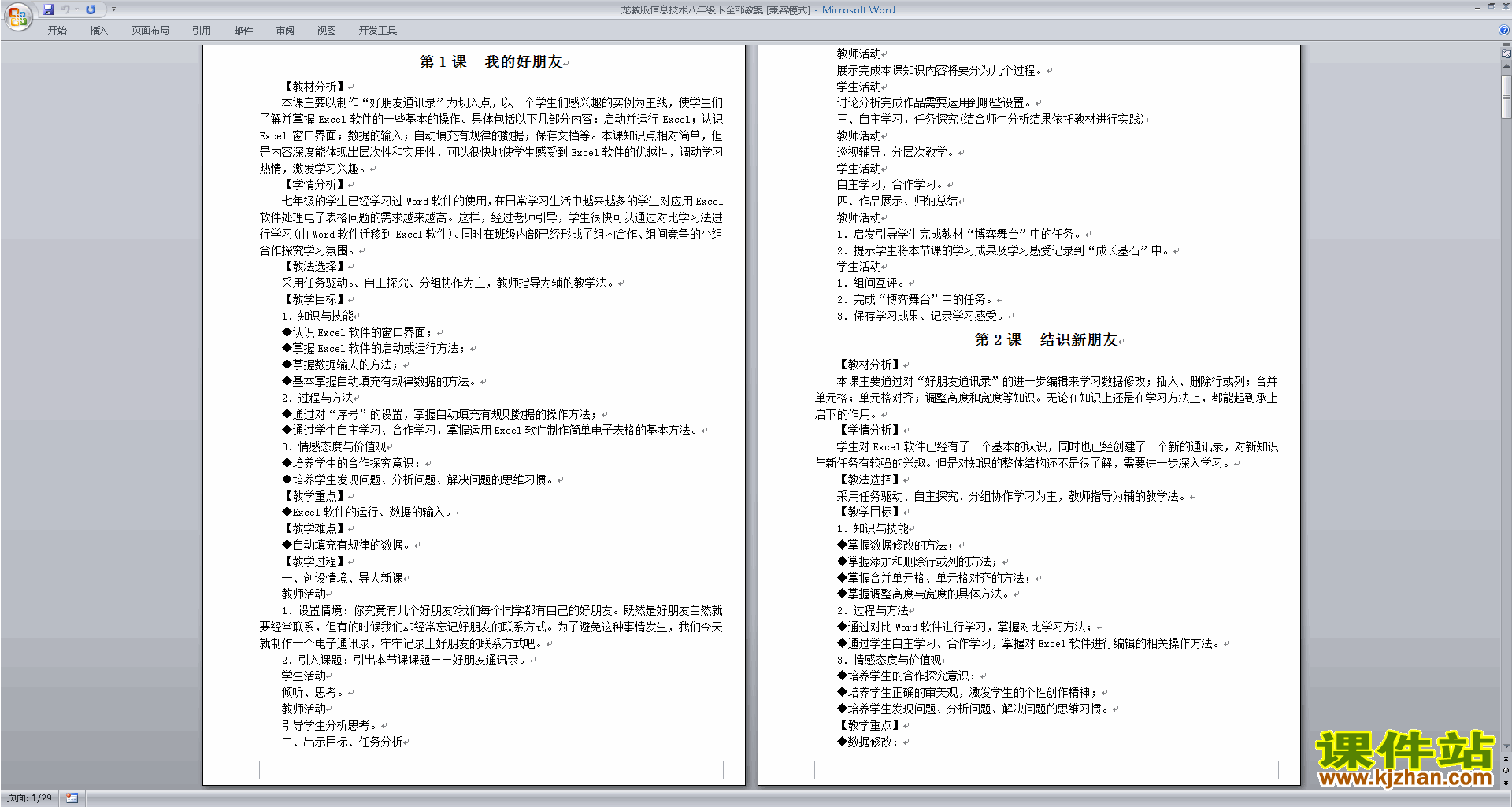The width and height of the screenshot is (1512, 807).
Task: Open the undo history dropdown arrow
Action: click(x=76, y=9)
